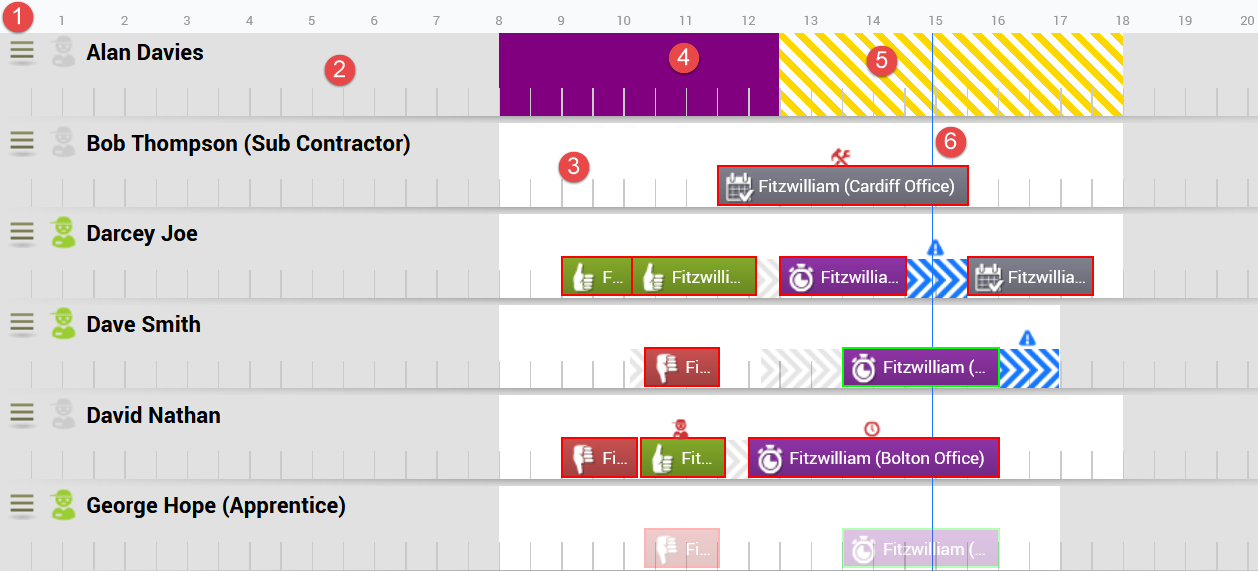Click Dave Smith's green engineer avatar icon
1258x571 pixels.
coord(63,324)
